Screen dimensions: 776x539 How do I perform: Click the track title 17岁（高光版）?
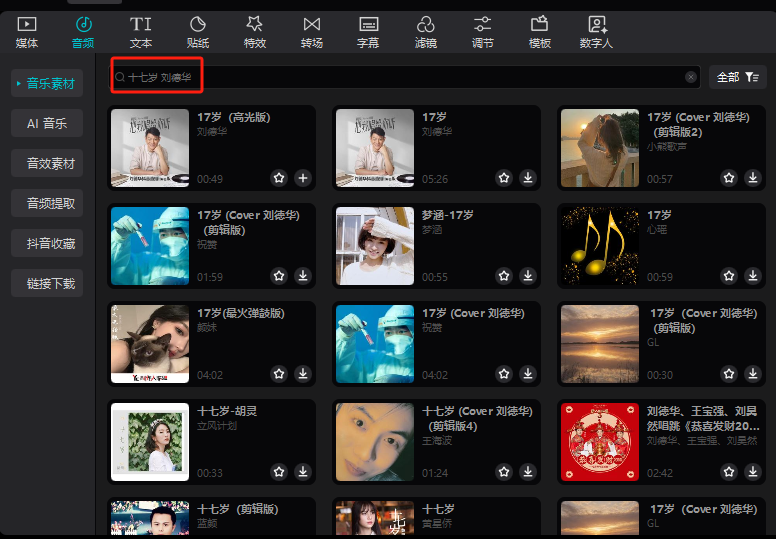point(234,117)
